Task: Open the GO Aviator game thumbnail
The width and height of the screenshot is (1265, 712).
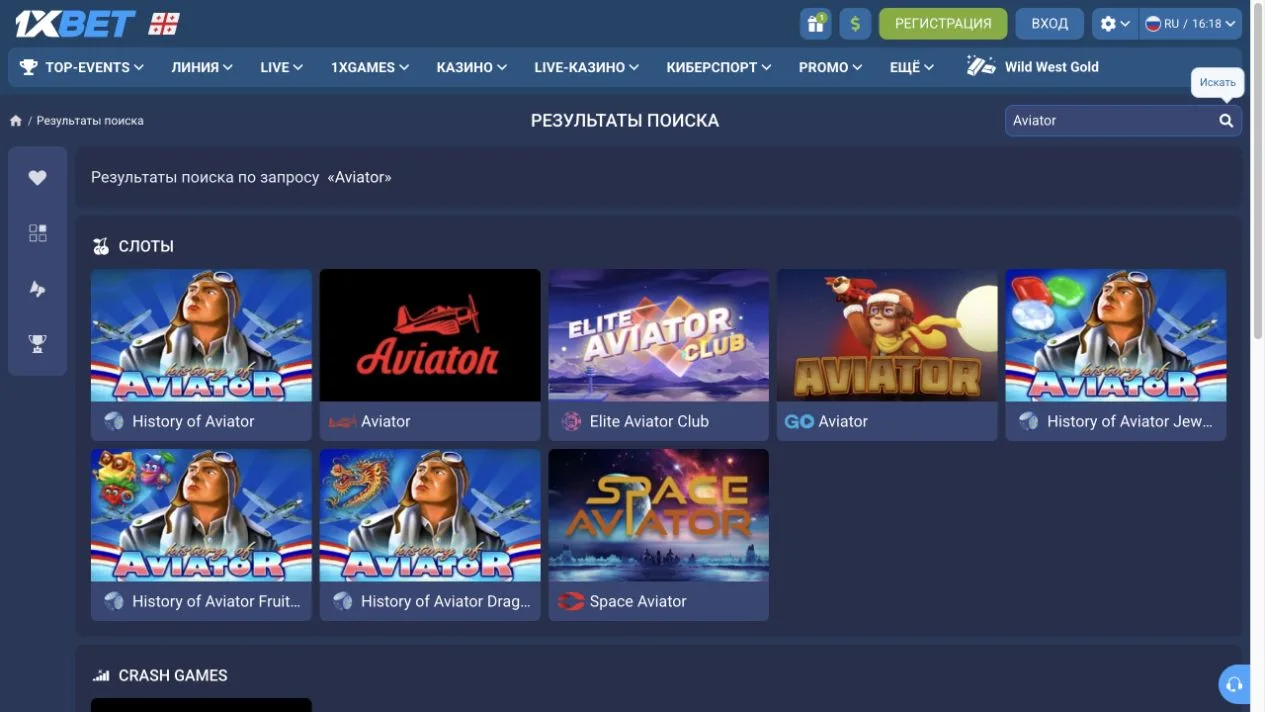Action: pyautogui.click(x=887, y=335)
